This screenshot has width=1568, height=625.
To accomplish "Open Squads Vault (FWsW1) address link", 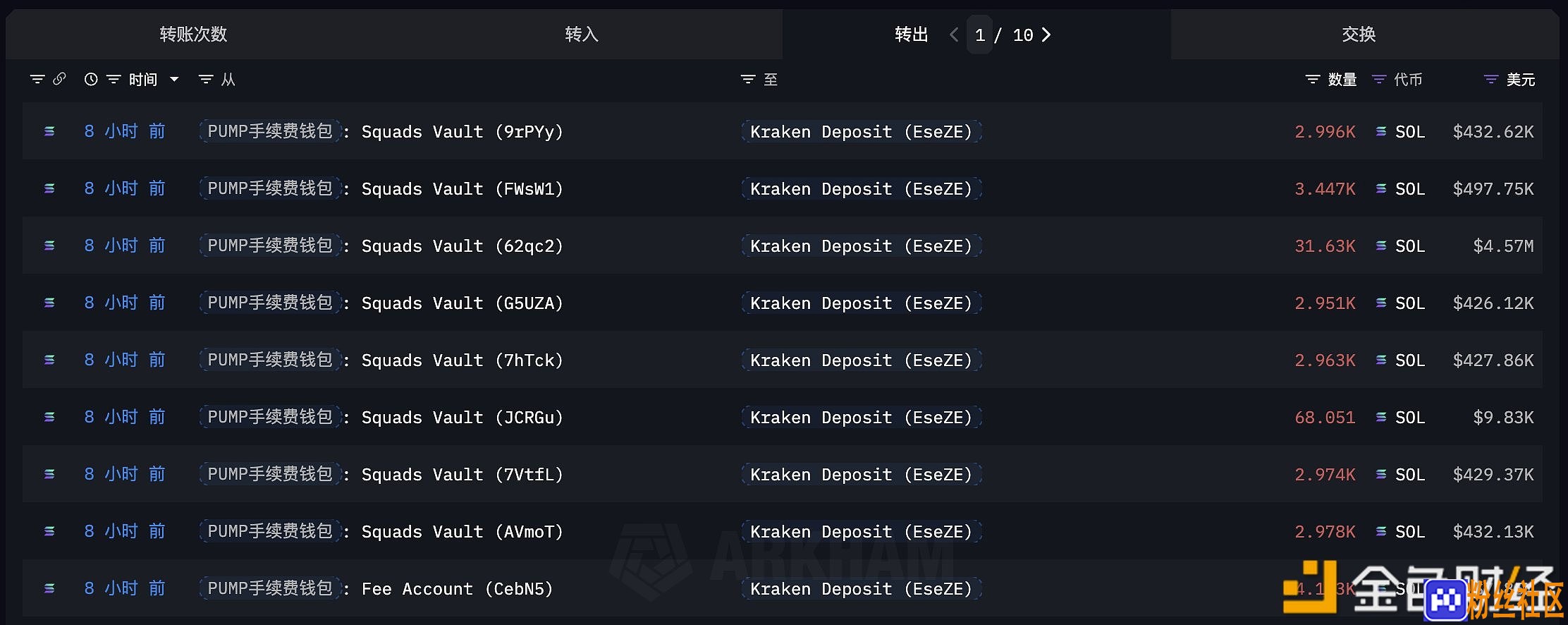I will (463, 188).
